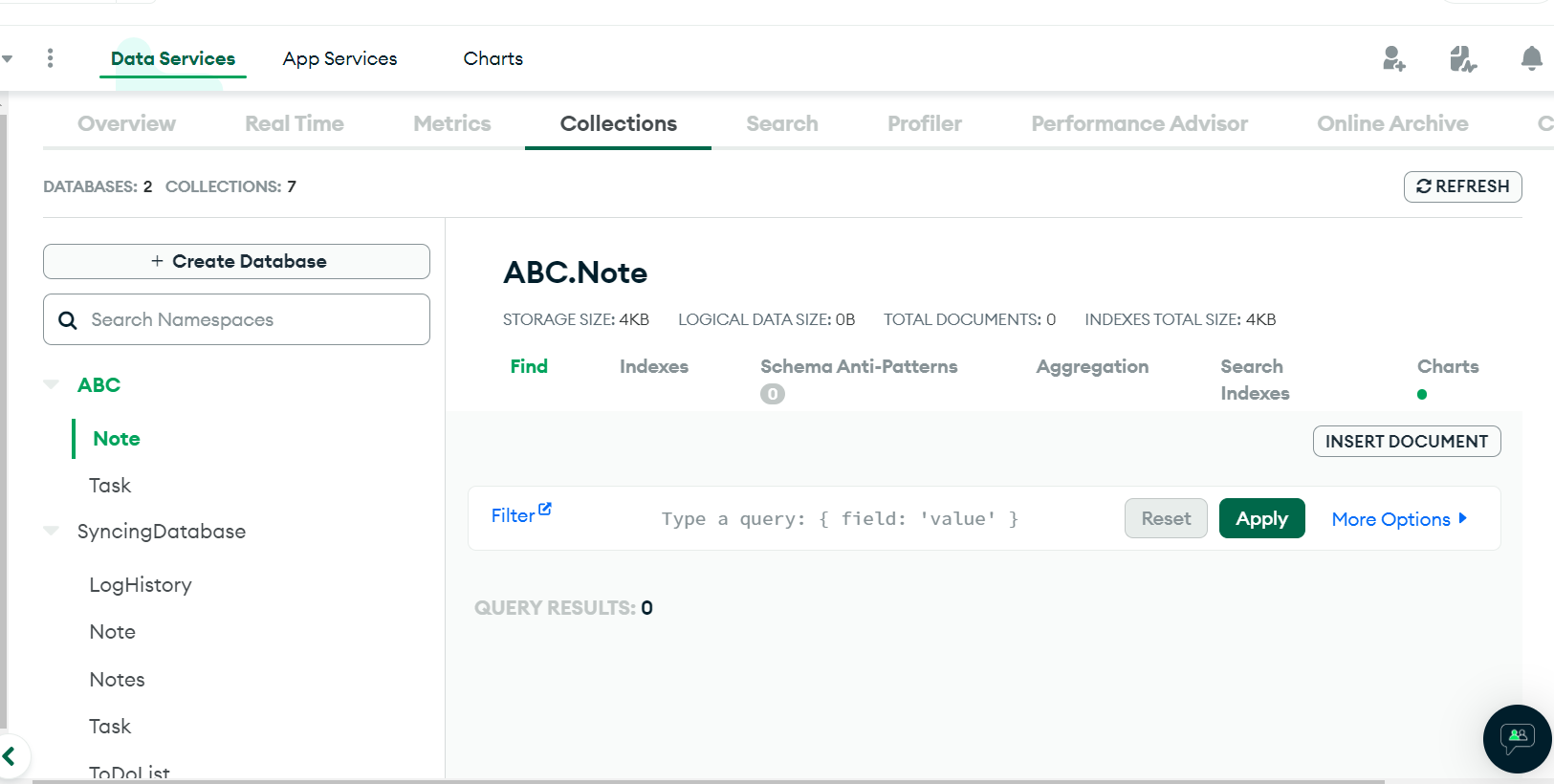Expand More Options for query
This screenshot has width=1554, height=784.
1398,519
